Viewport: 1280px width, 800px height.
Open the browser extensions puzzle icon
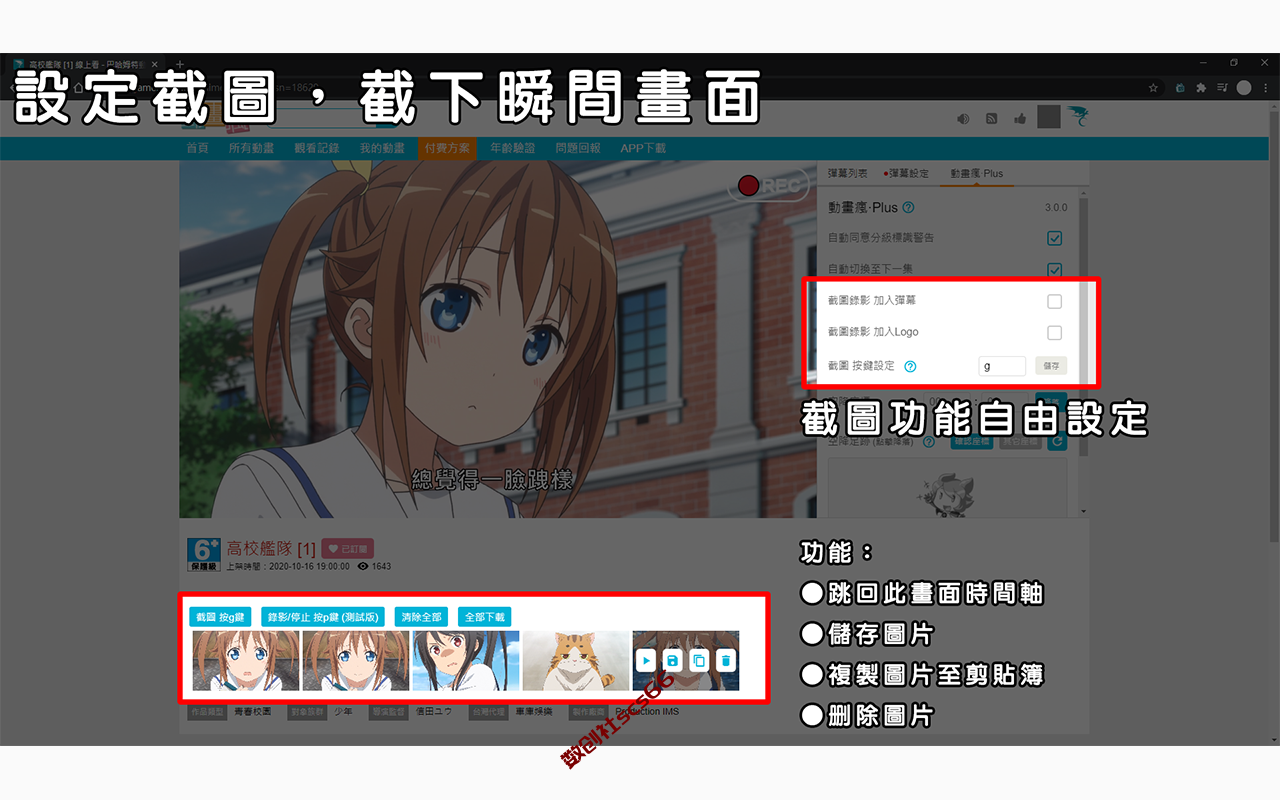1201,88
